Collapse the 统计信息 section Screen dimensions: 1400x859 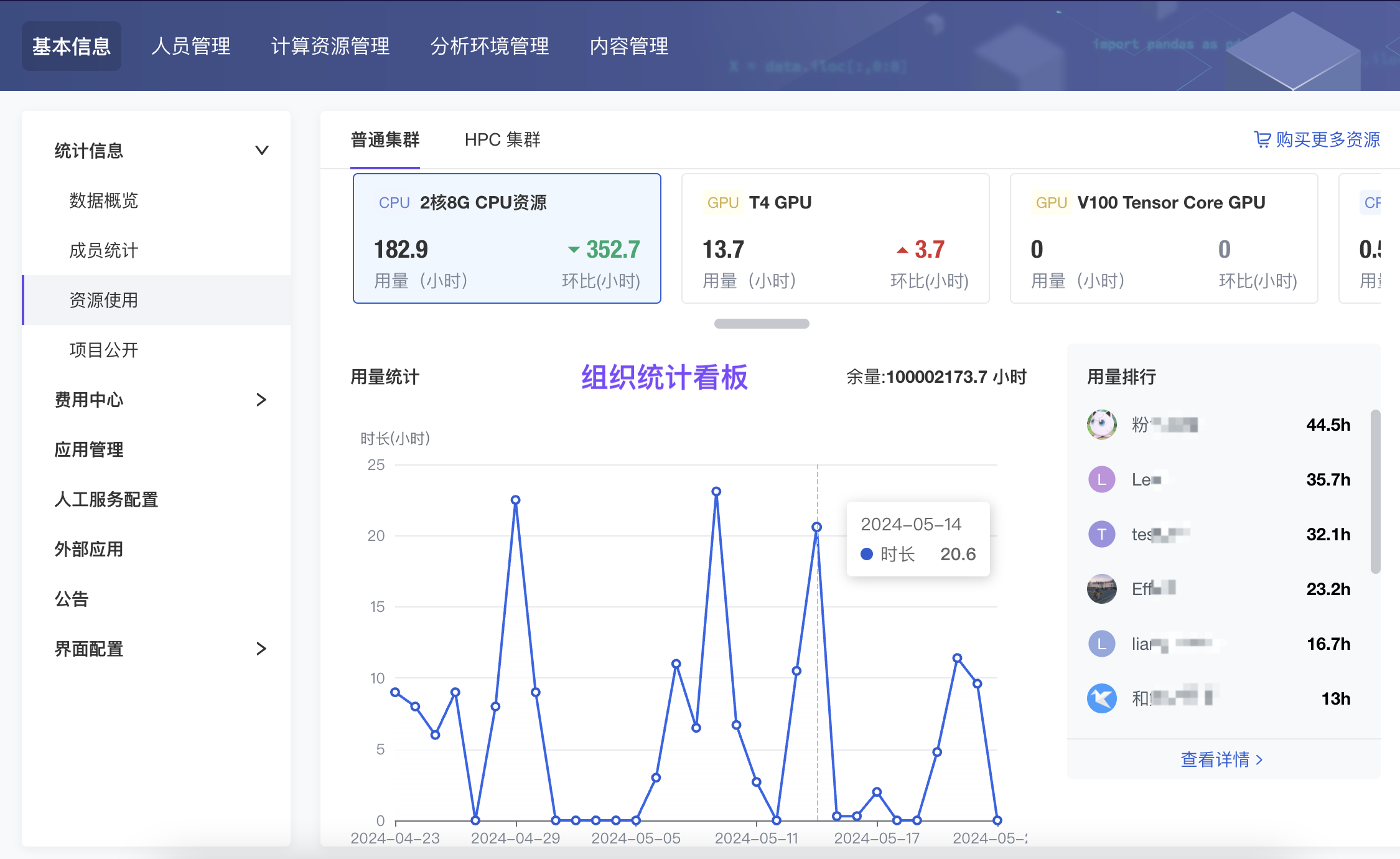(262, 151)
